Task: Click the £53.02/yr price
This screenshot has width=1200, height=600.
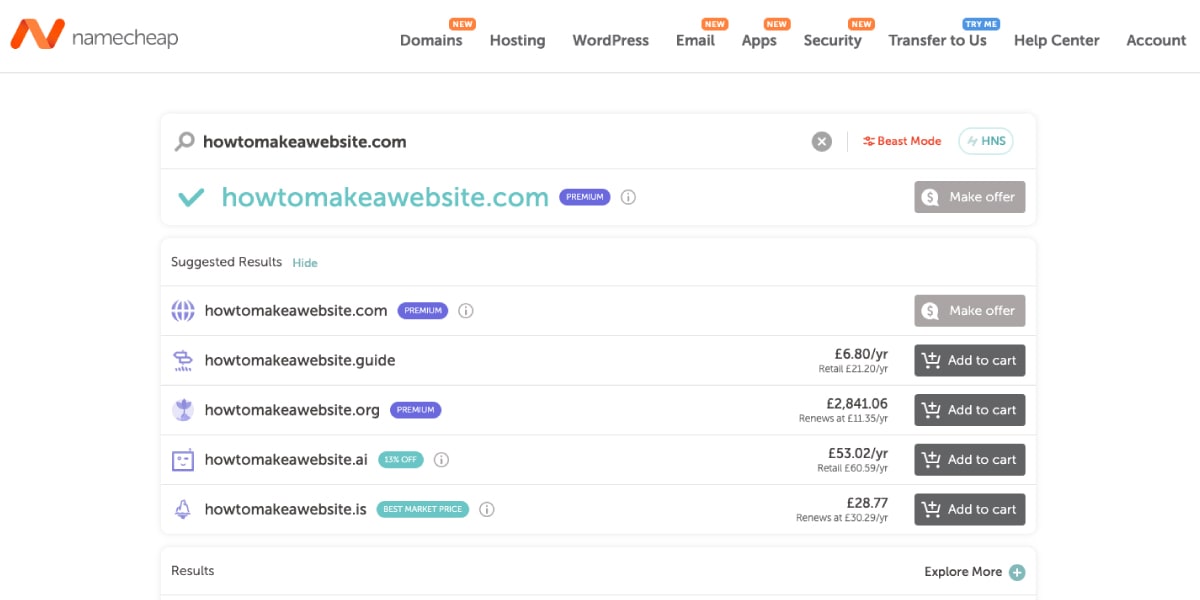Action: pos(857,453)
